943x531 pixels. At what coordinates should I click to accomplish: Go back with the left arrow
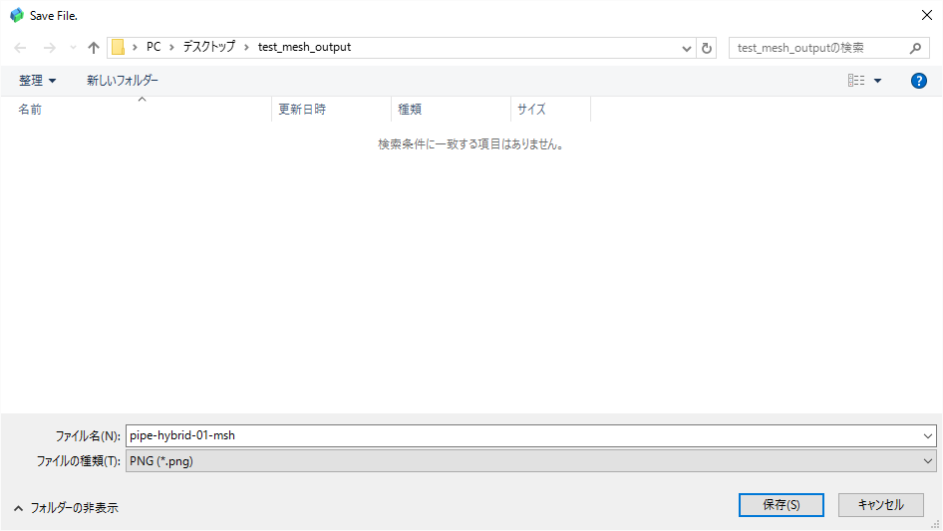click(x=20, y=48)
